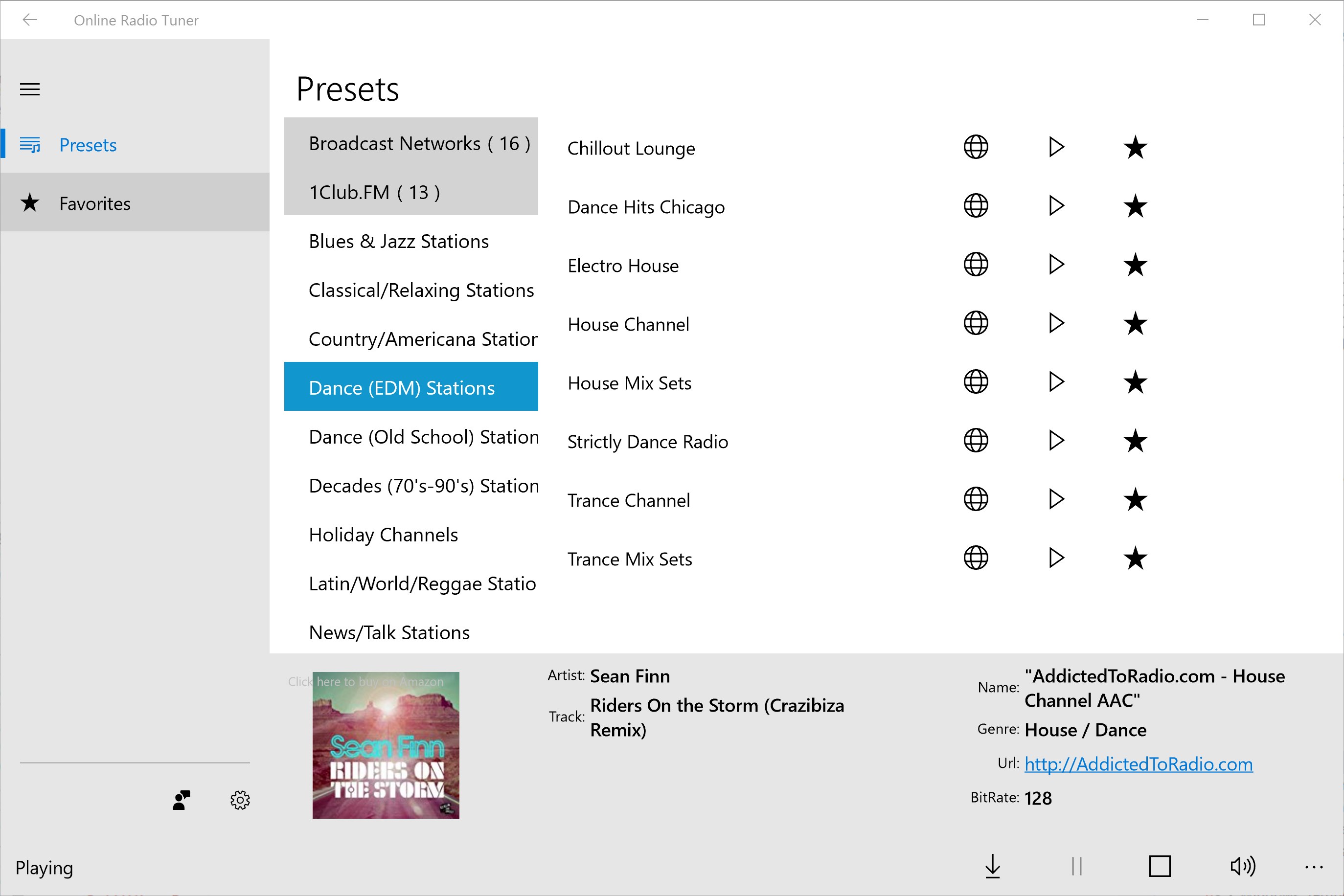The height and width of the screenshot is (896, 1344).
Task: Open globe icon for Trance Channel
Action: (975, 499)
